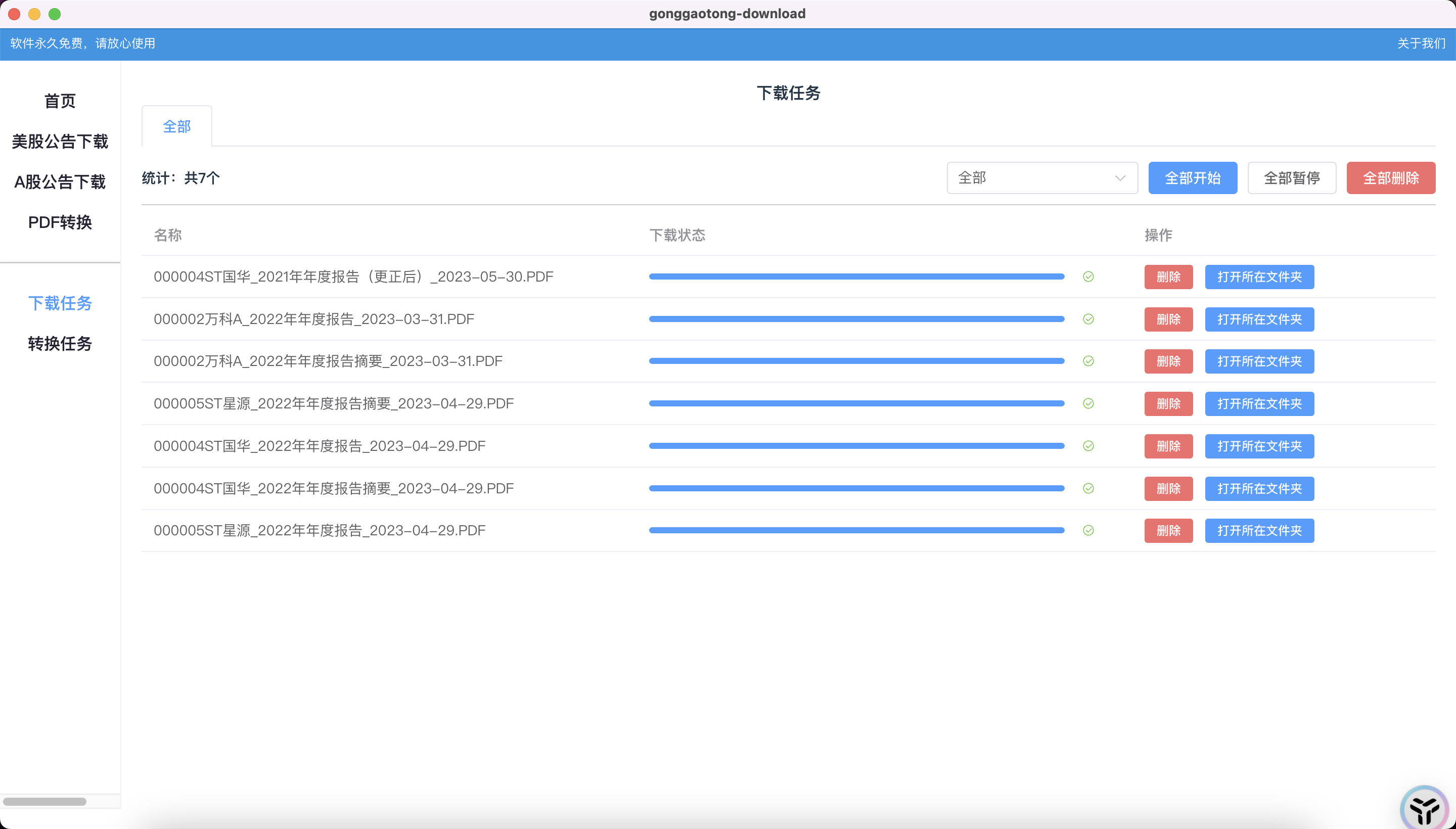
Task: Click the chevron arrow of the filter combo box
Action: [1119, 178]
